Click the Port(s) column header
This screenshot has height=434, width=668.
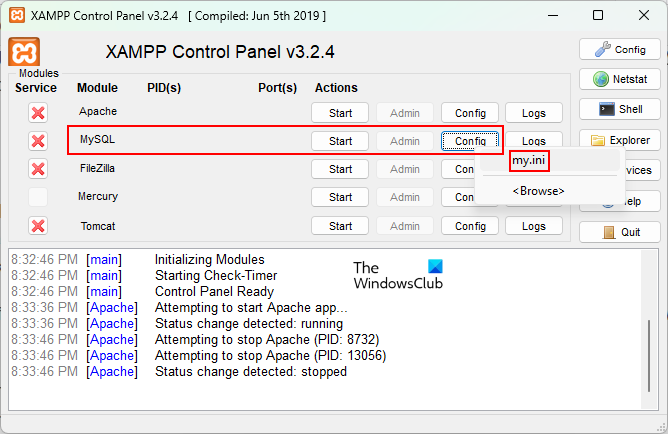[x=277, y=88]
